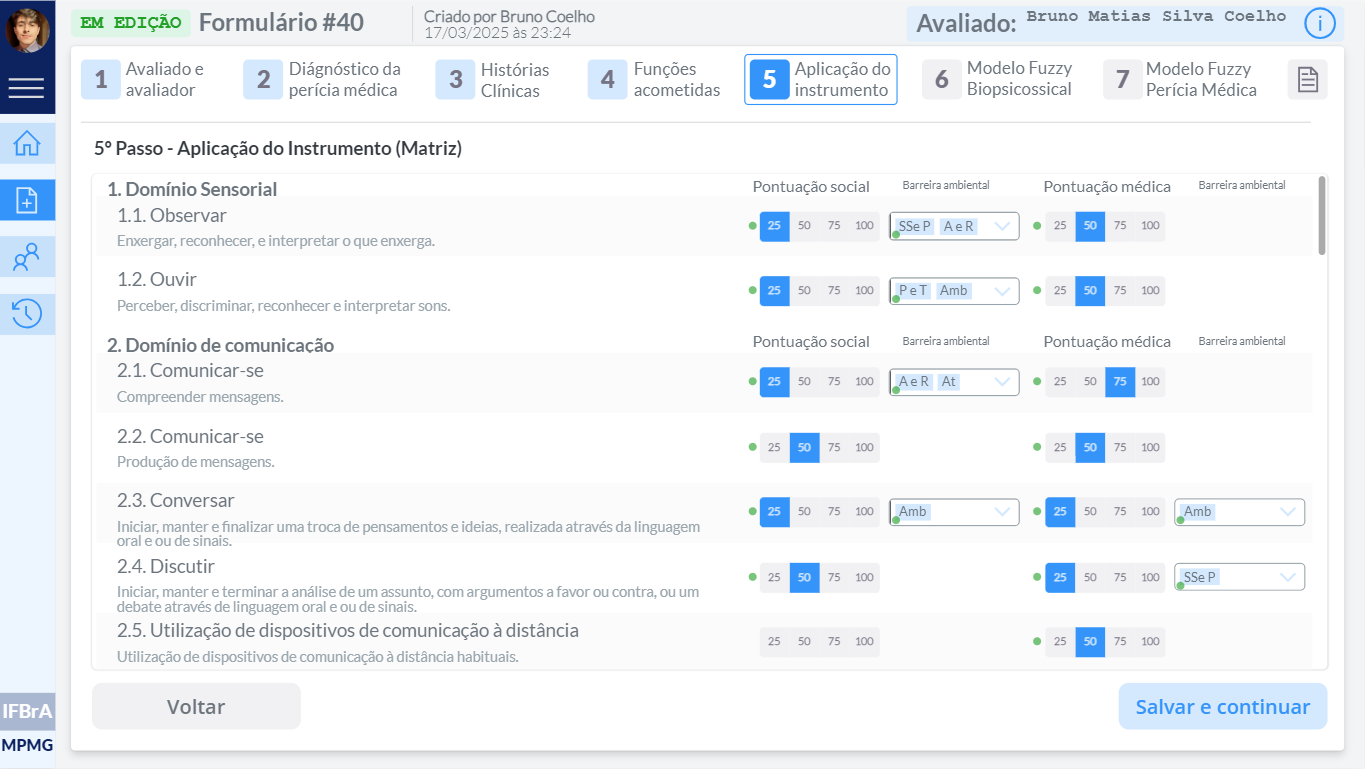
Task: Click the evaluated name Bruno Matias Silva Coelho
Action: [1156, 17]
